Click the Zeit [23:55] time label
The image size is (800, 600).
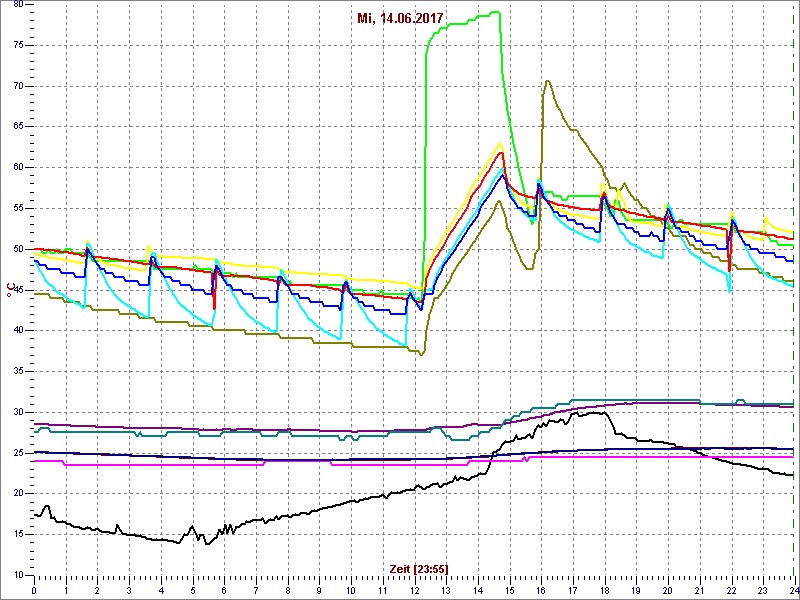(419, 568)
